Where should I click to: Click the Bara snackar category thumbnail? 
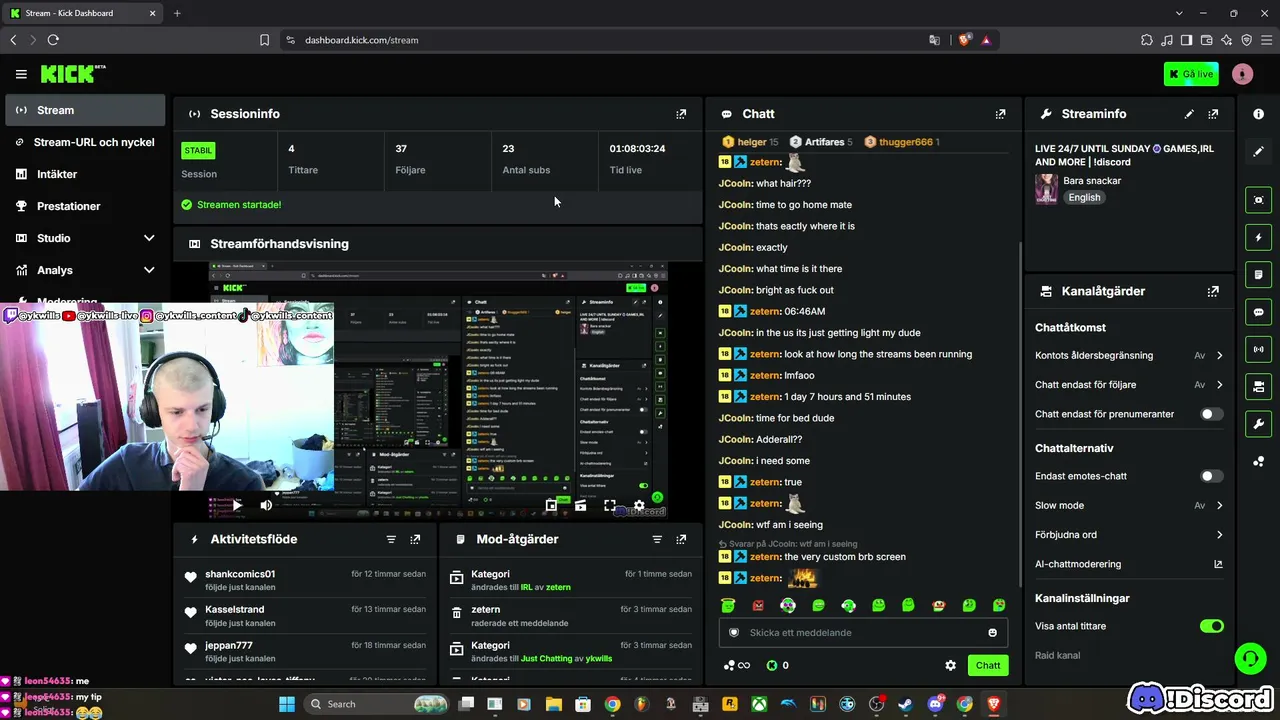pyautogui.click(x=1046, y=189)
